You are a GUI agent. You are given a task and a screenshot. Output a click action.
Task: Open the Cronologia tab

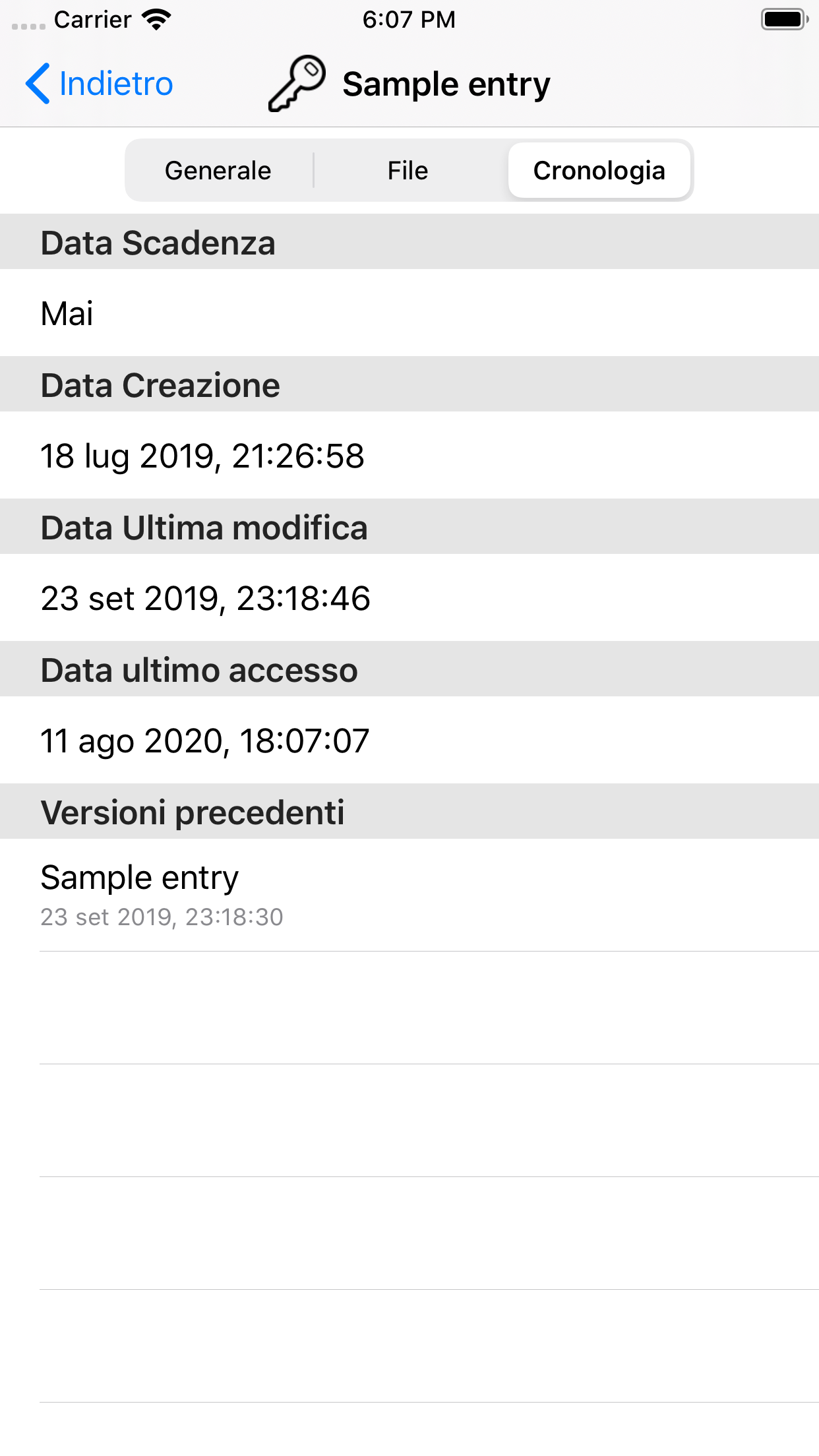[600, 170]
